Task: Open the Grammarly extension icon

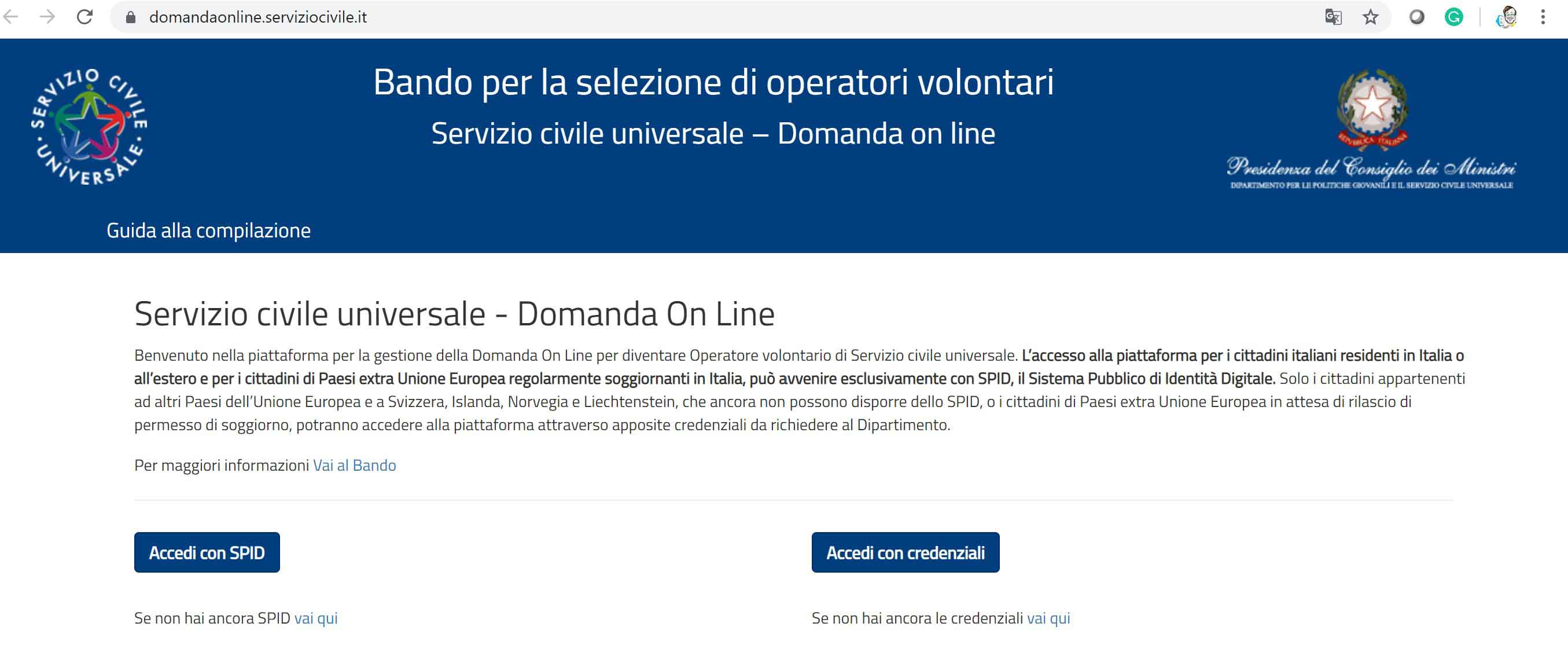Action: (x=1453, y=17)
